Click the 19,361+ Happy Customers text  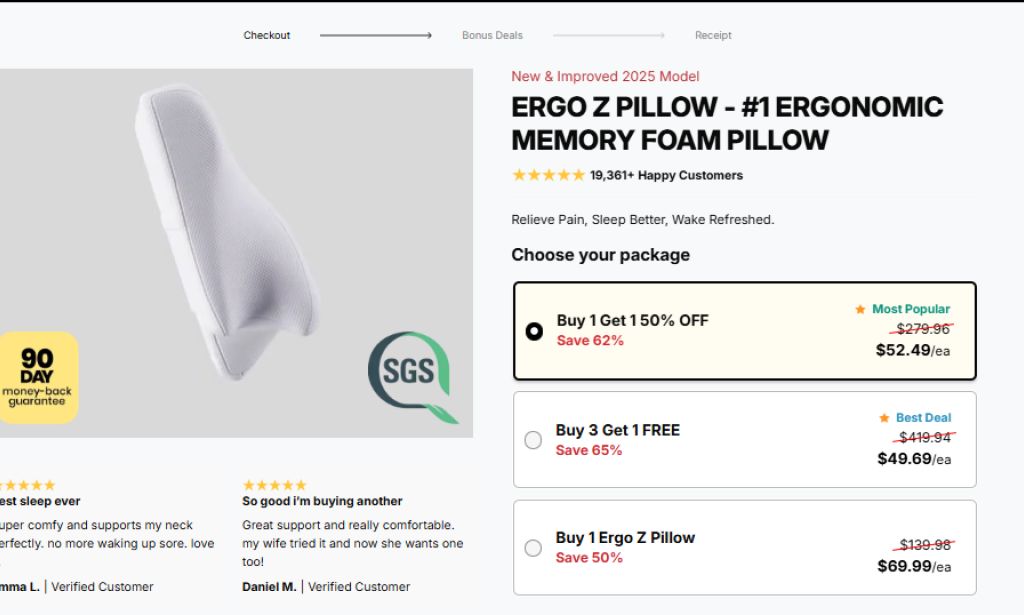666,175
